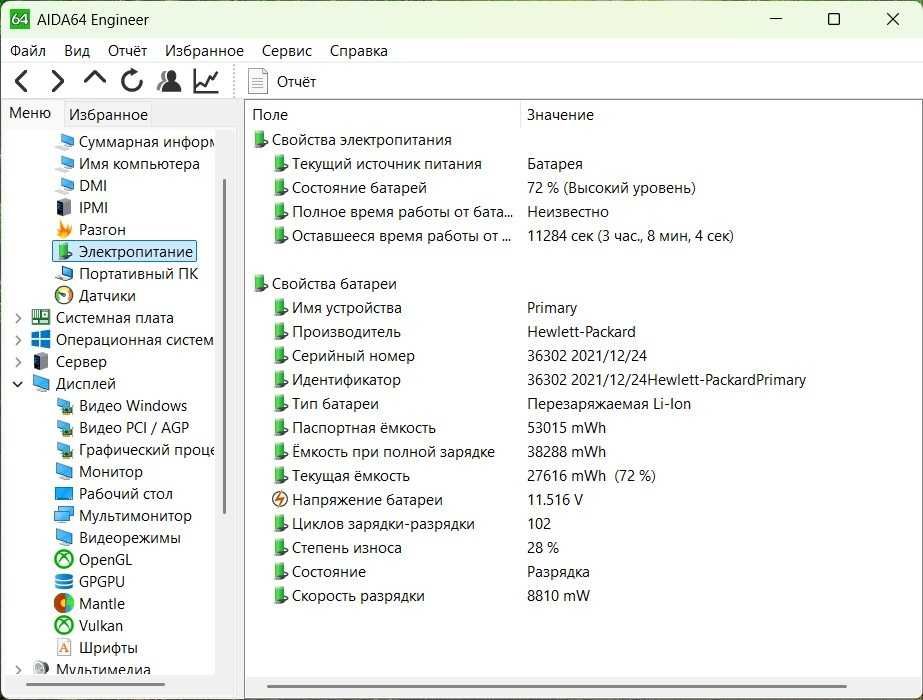923x700 pixels.
Task: Click the Поле column header
Action: point(270,115)
